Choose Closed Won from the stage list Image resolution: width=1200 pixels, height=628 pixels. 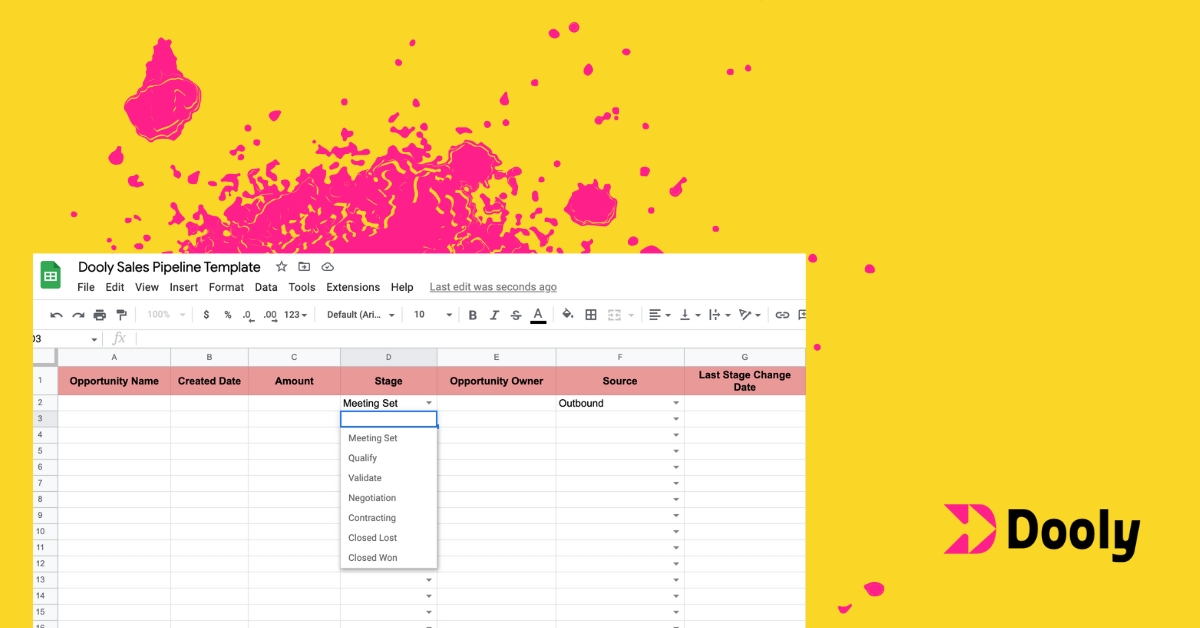(389, 558)
